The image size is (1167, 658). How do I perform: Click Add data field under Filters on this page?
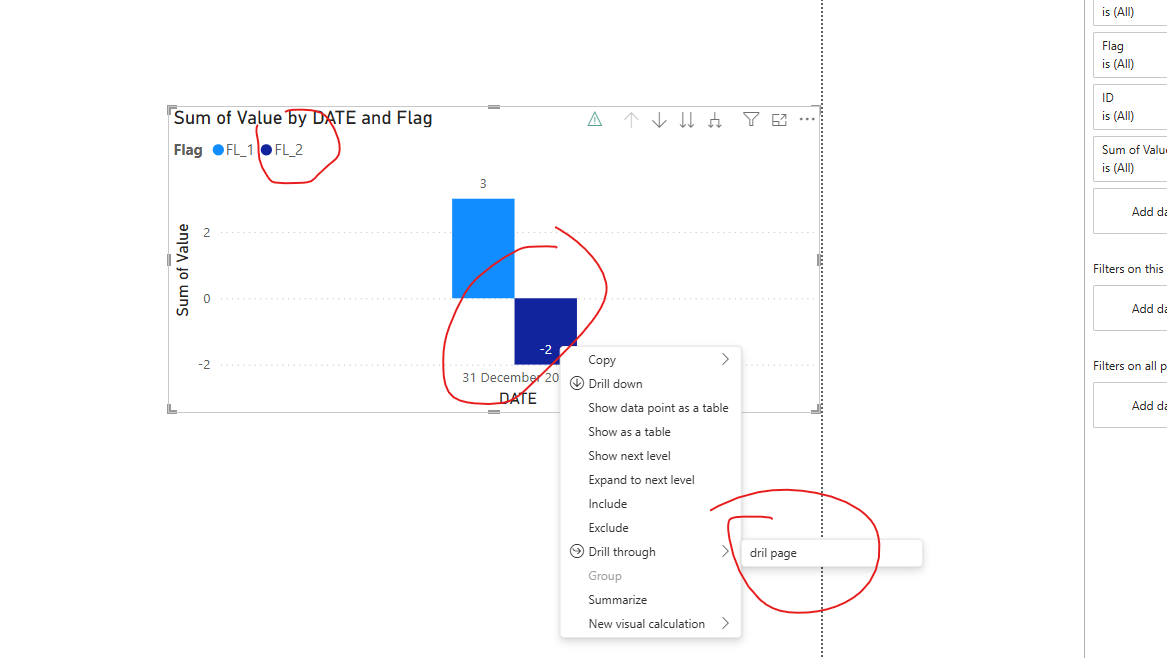coord(1130,308)
